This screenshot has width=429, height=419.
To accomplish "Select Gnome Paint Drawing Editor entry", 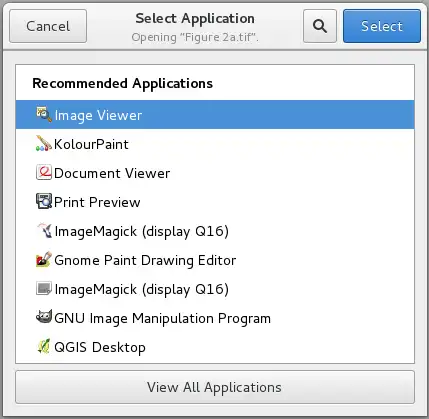I will point(215,260).
